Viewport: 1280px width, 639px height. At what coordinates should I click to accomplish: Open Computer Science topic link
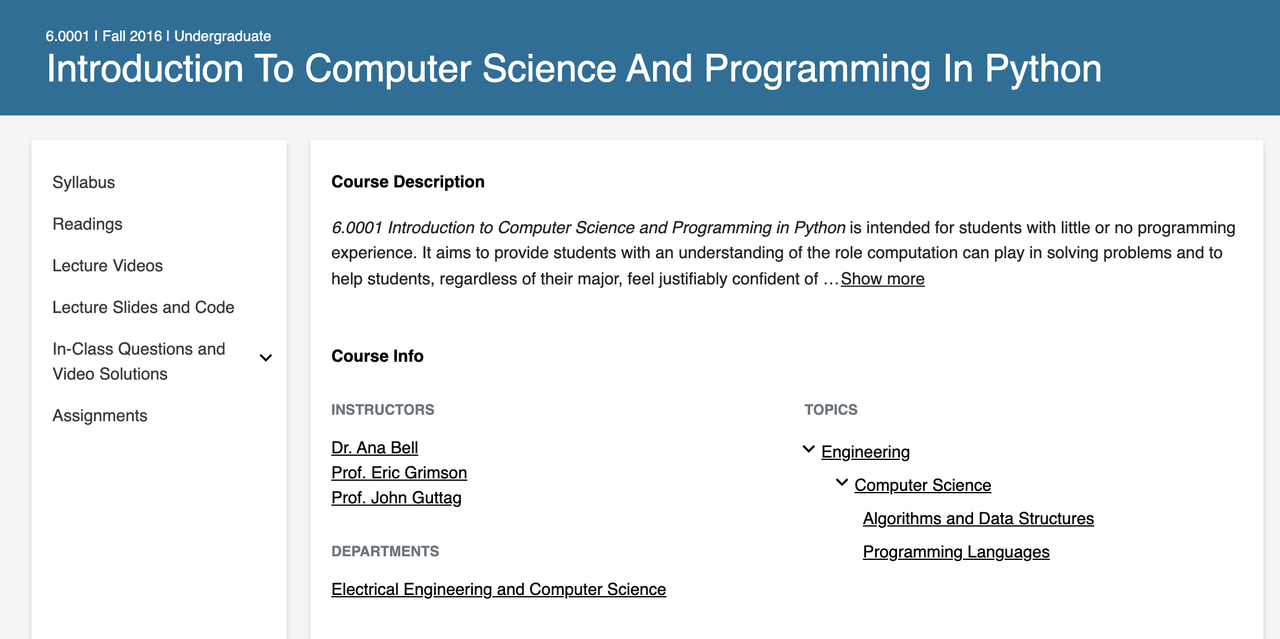click(923, 485)
